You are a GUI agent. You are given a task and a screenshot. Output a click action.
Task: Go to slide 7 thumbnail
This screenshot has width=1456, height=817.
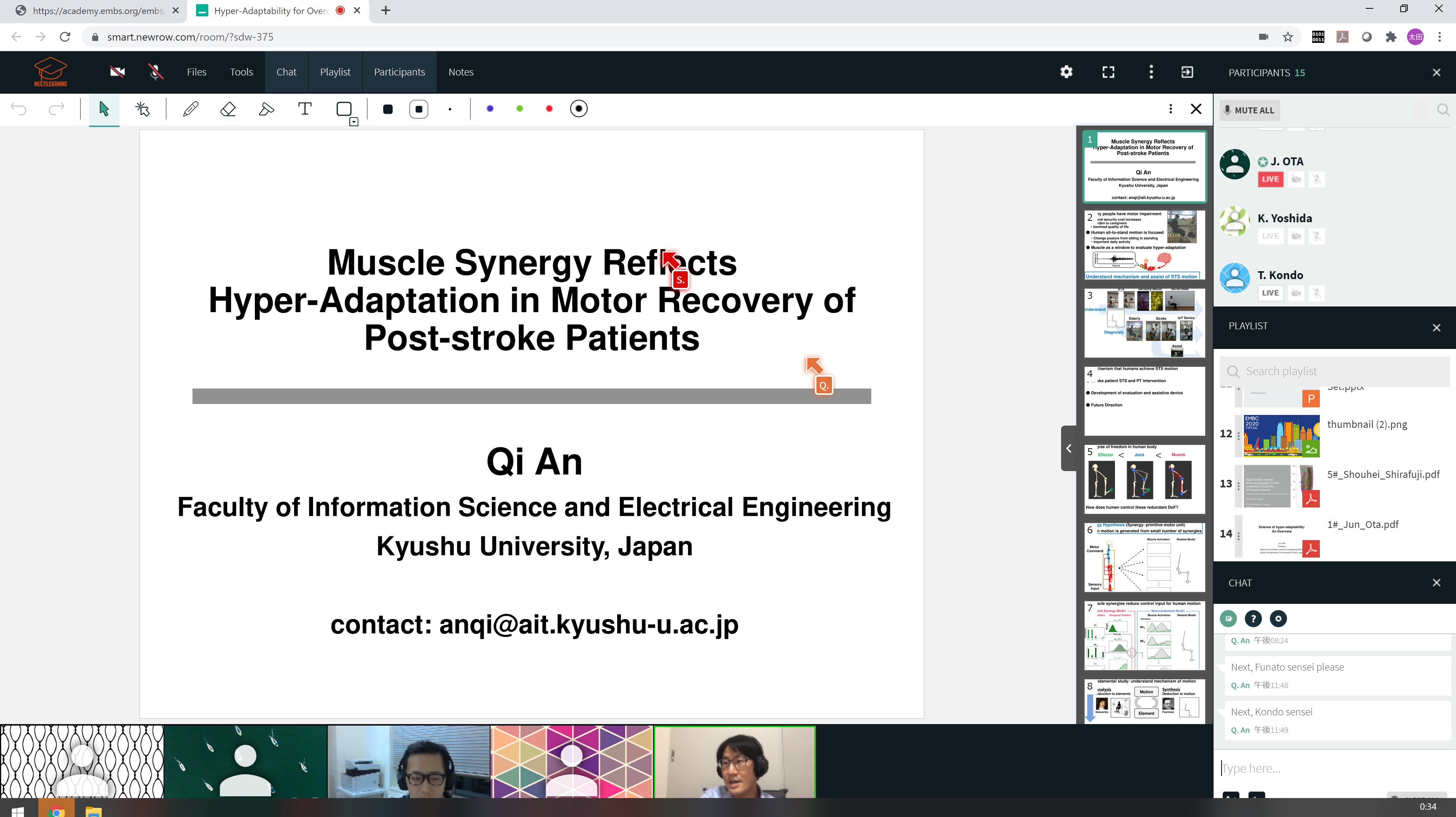pos(1144,635)
